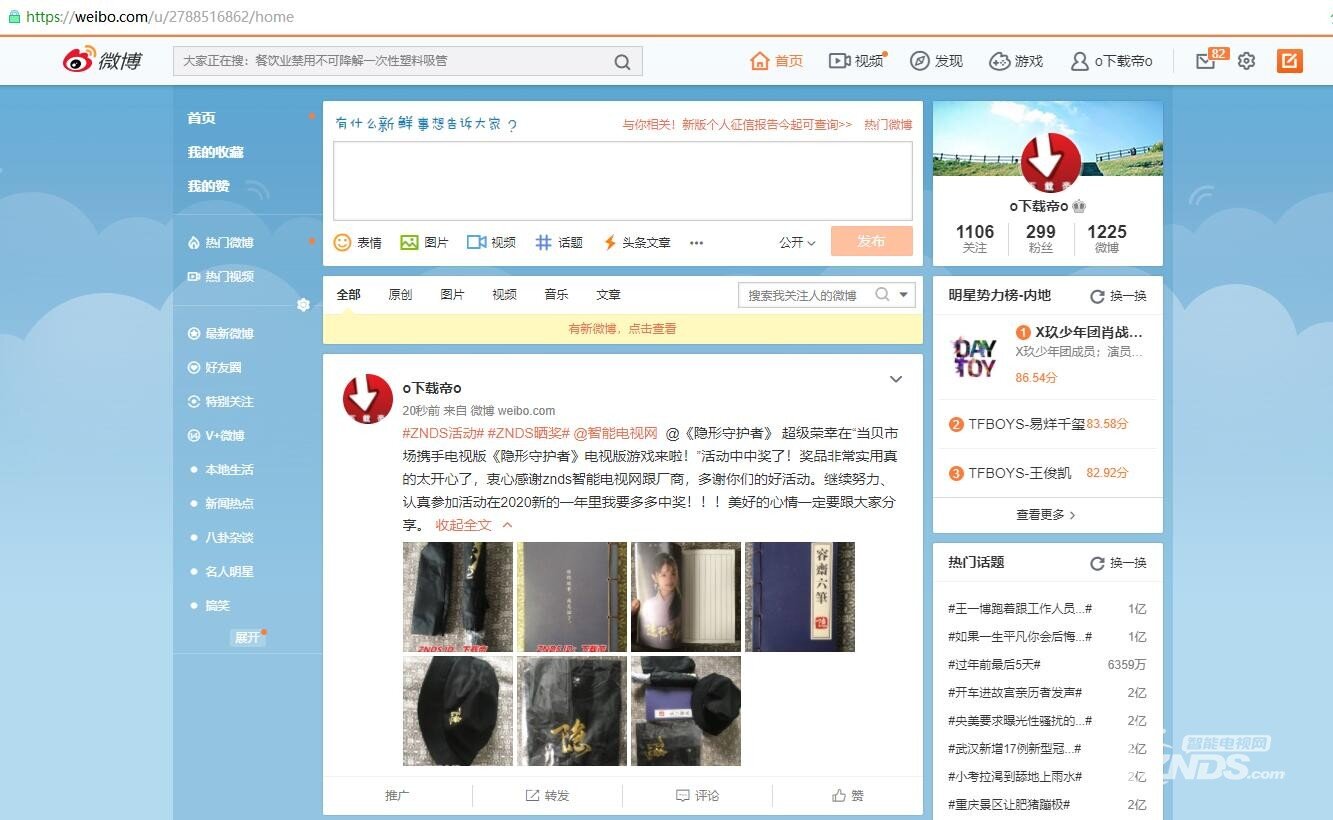This screenshot has height=820, width=1333.
Task: Open V+微博 in left sidebar
Action: point(216,436)
